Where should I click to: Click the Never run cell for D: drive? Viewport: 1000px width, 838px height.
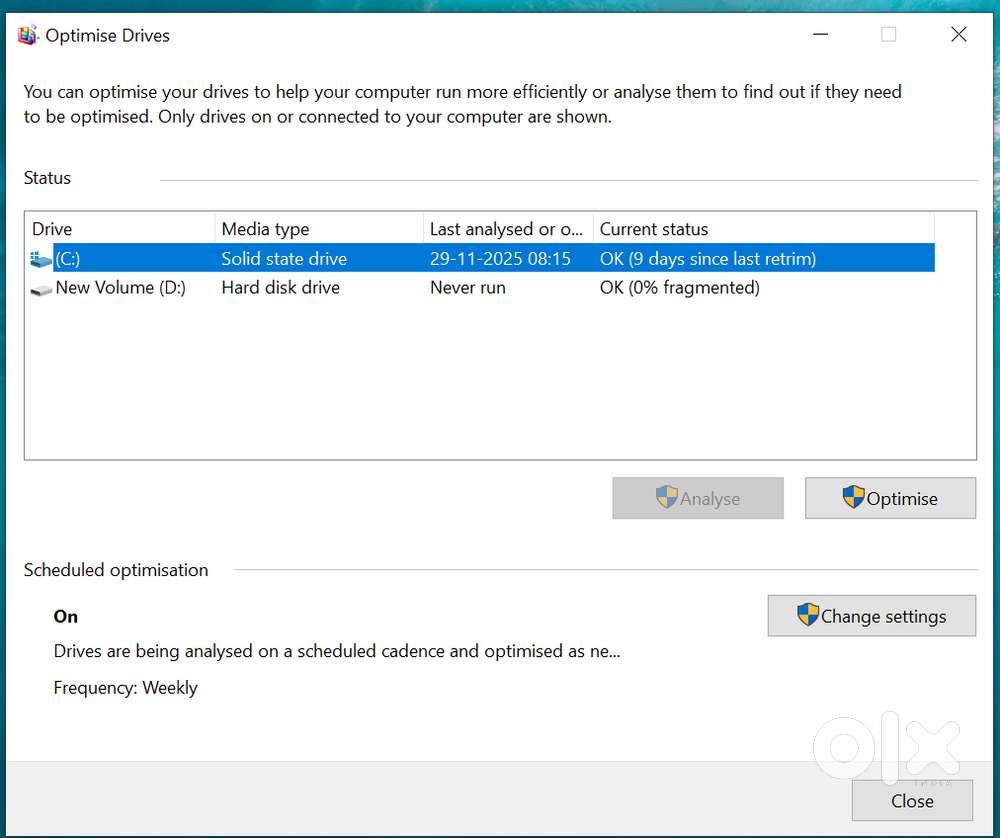coord(467,288)
